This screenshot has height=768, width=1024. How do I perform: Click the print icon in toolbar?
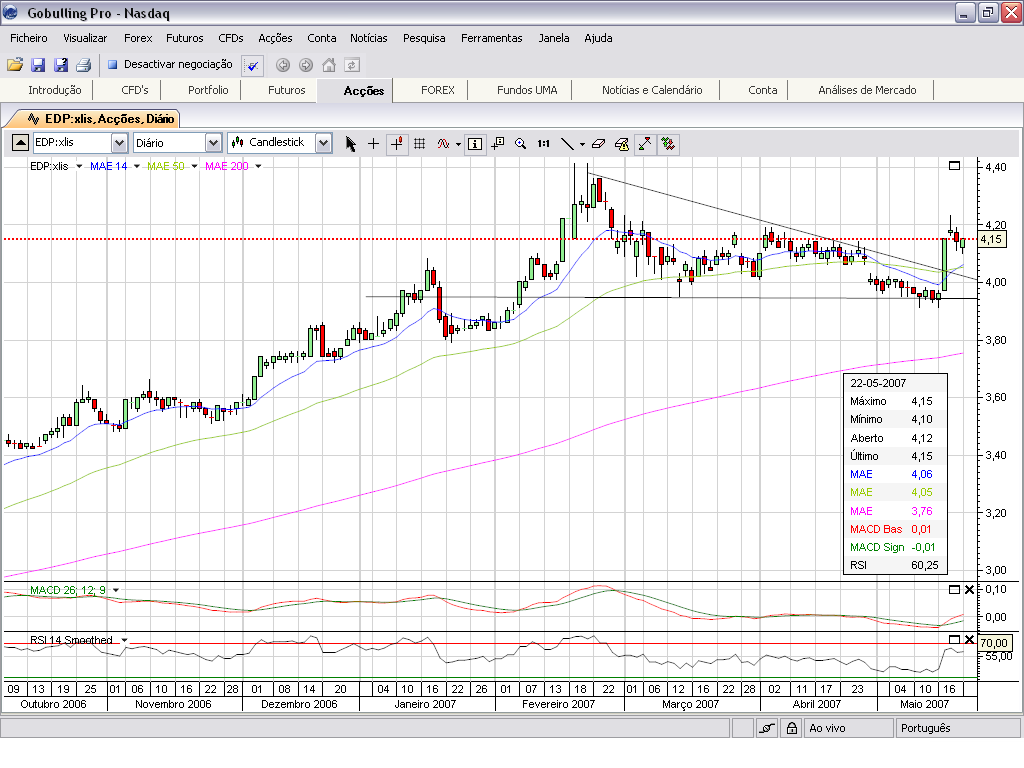(84, 65)
